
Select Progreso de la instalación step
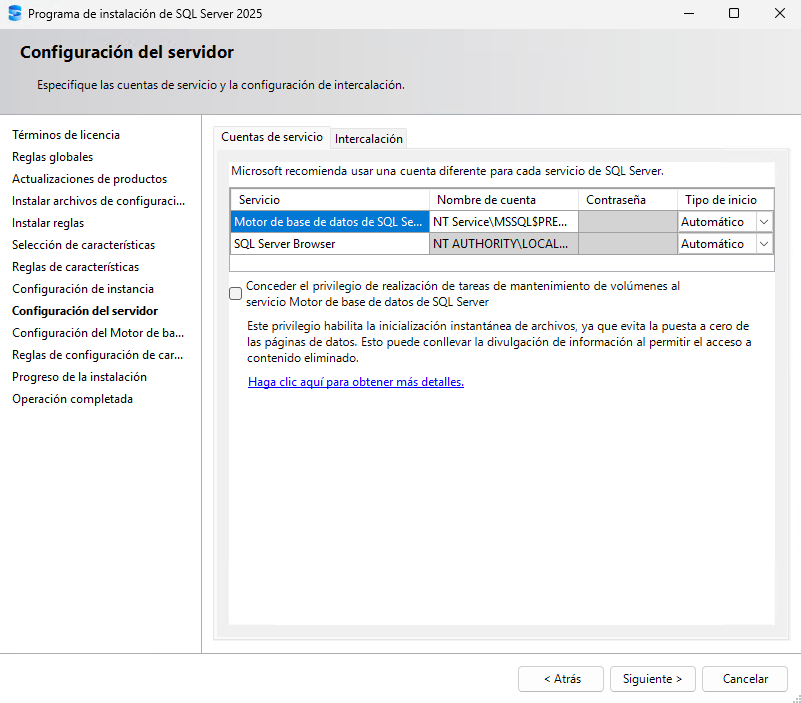click(x=79, y=377)
